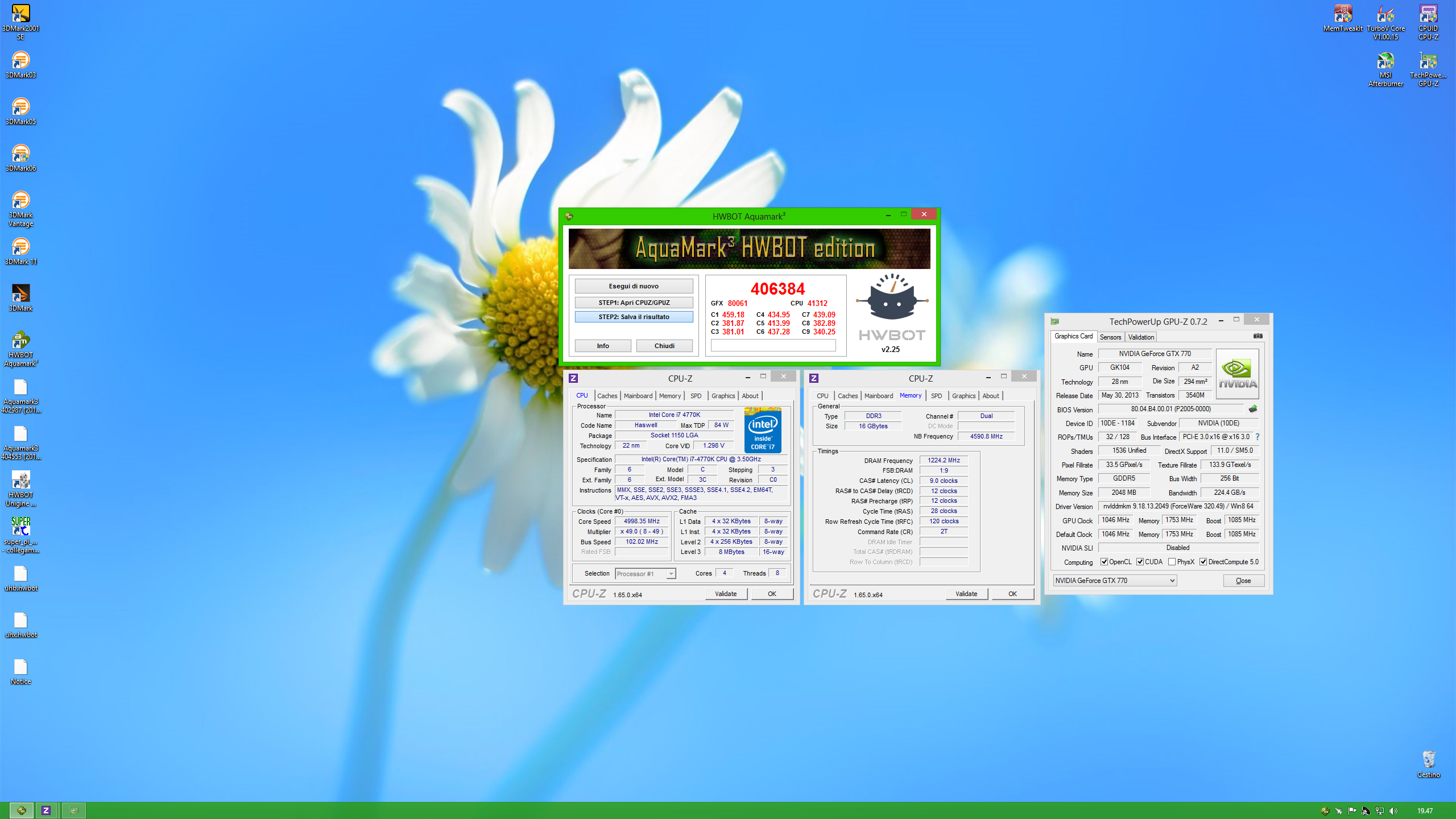Screen dimensions: 1456x819
Task: Click the taskbar clock showing 19.47
Action: pos(1425,811)
